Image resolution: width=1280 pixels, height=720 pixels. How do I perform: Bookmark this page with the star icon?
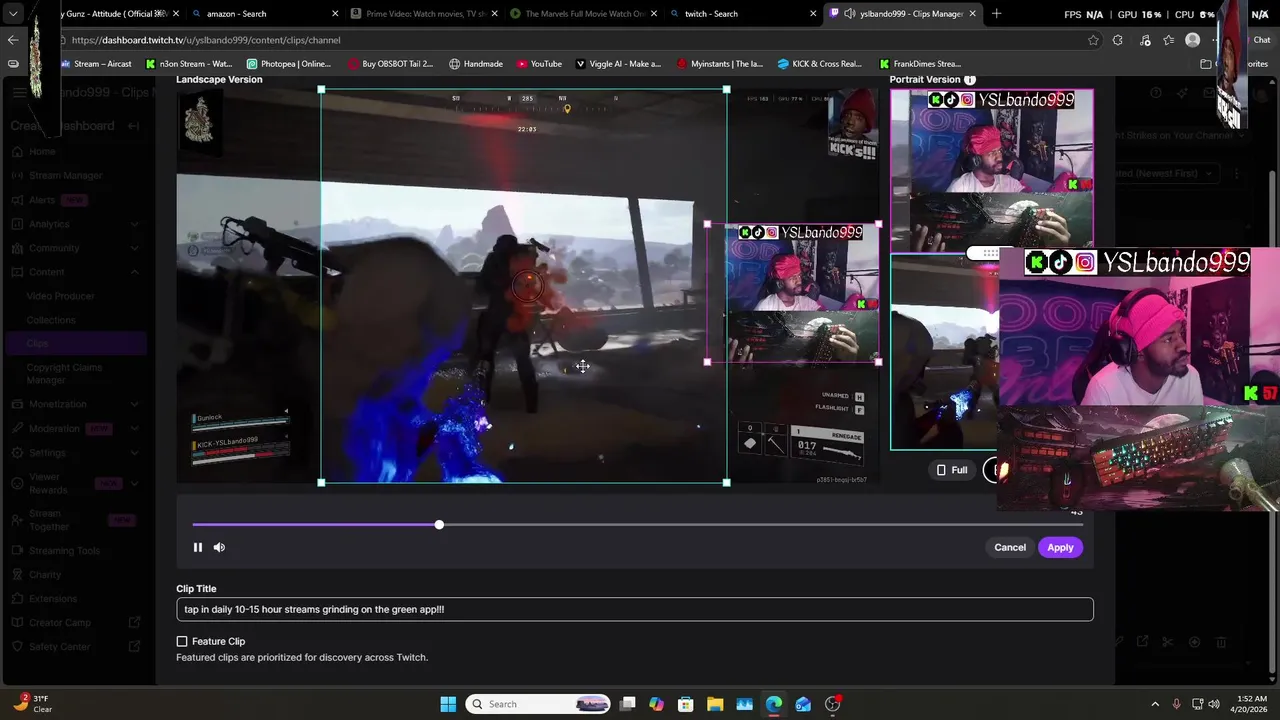coord(1093,40)
